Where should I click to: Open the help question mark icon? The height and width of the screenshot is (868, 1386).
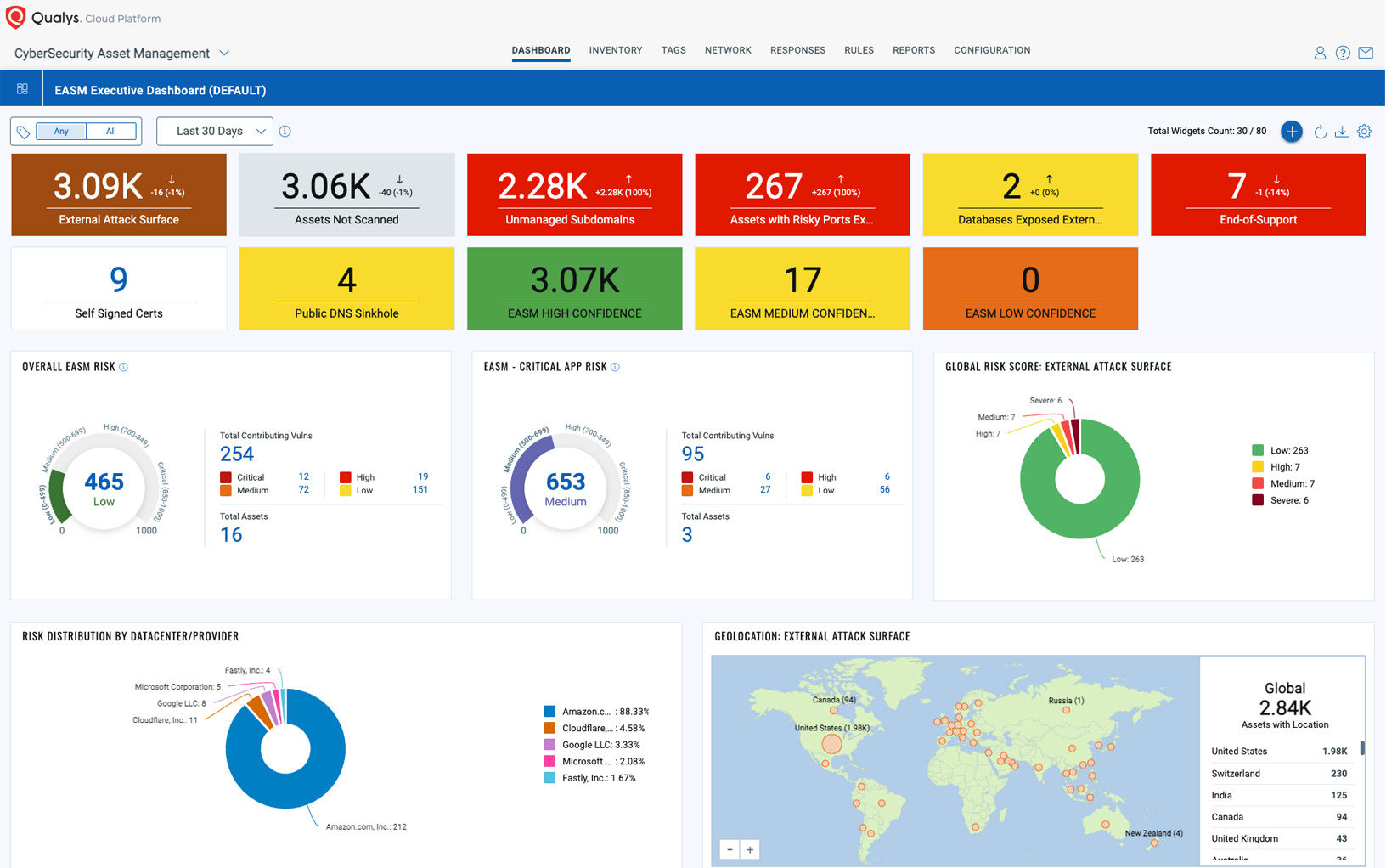coord(1343,53)
